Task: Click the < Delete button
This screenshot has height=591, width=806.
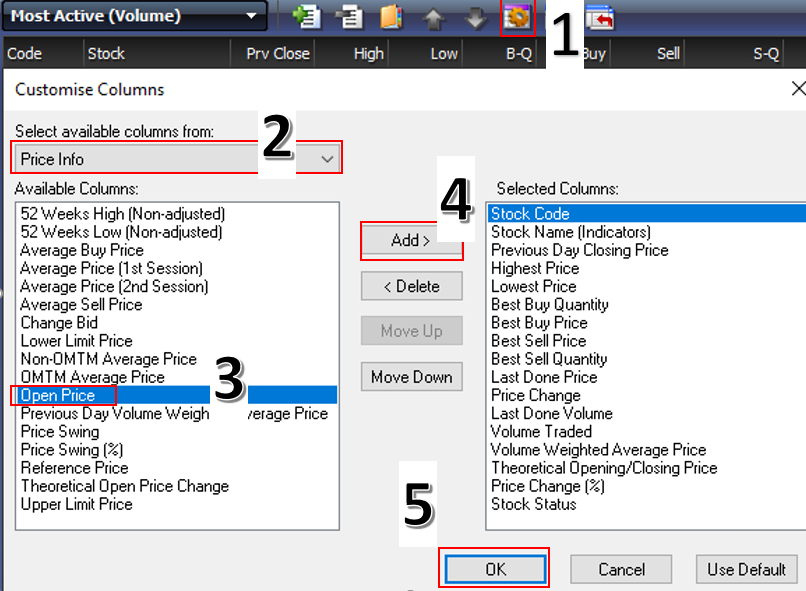Action: (411, 287)
